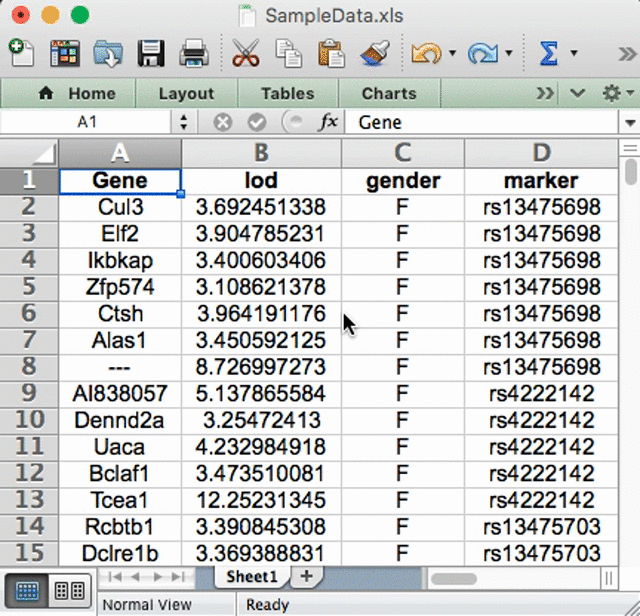Click cell with value 8.726997273

coord(261,367)
